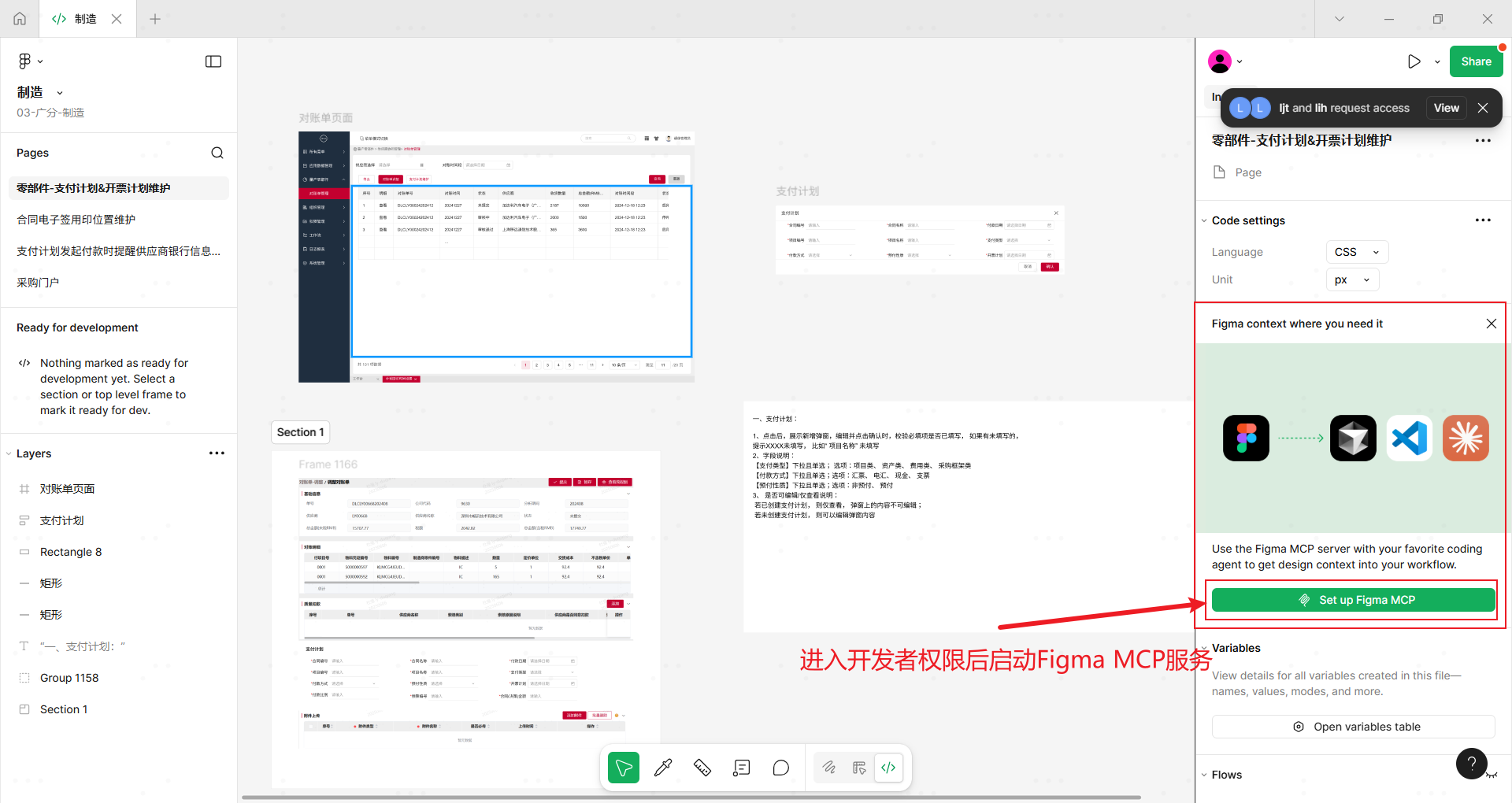1512x803 pixels.
Task: Switch to Draw mode in the mode toggle
Action: tap(829, 768)
